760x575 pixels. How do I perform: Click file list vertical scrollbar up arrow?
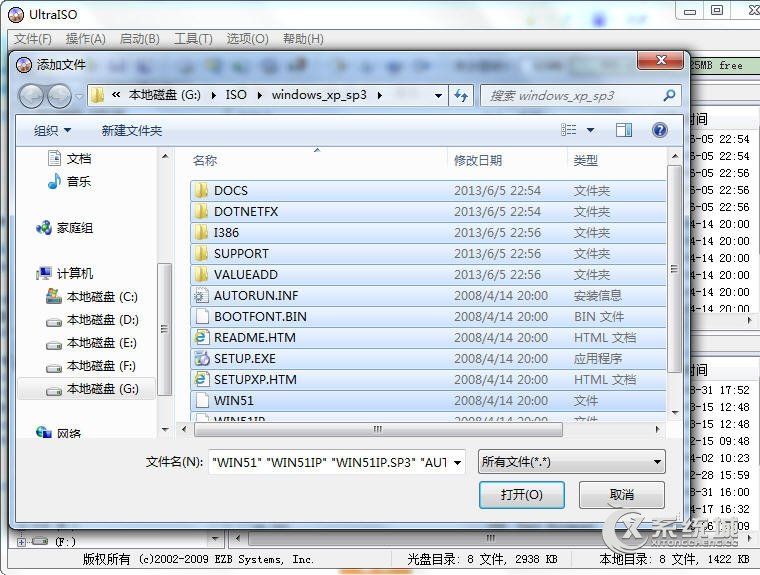674,157
